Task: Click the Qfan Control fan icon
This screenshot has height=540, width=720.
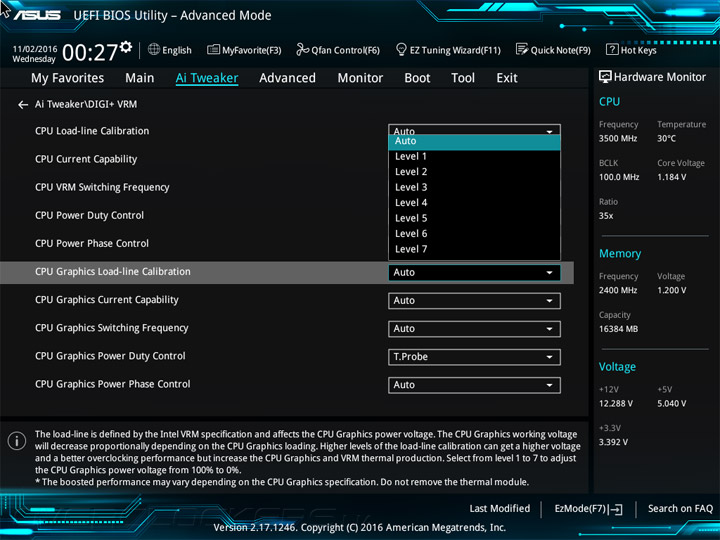Action: [x=302, y=49]
